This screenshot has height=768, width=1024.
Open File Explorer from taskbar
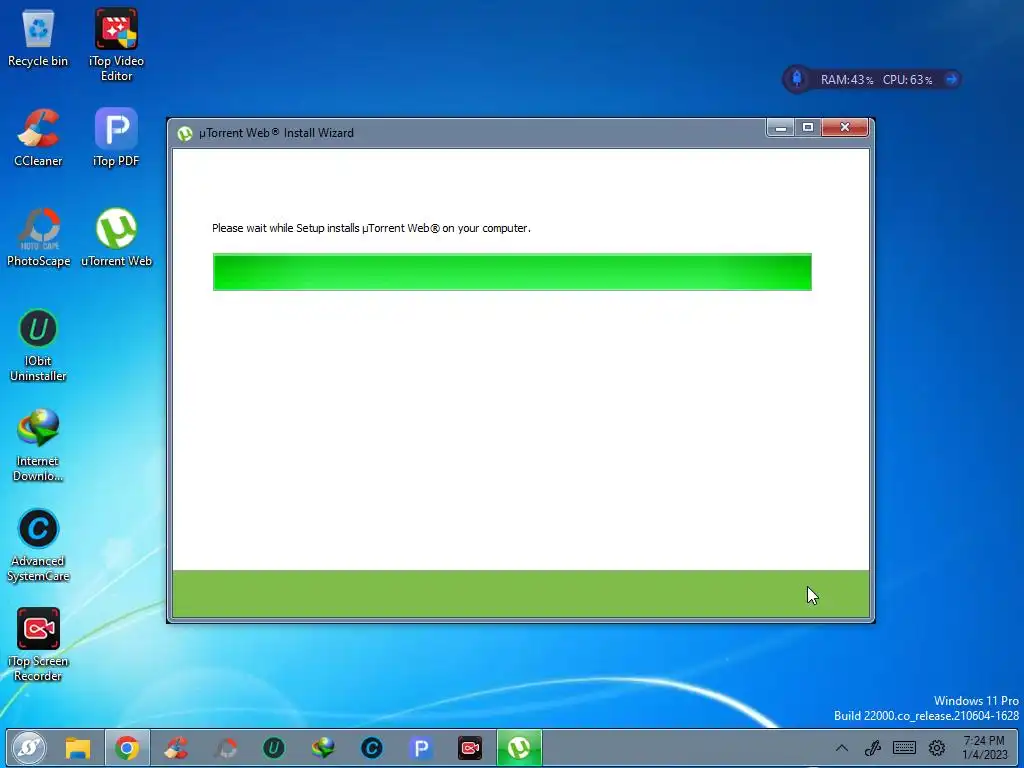point(78,748)
